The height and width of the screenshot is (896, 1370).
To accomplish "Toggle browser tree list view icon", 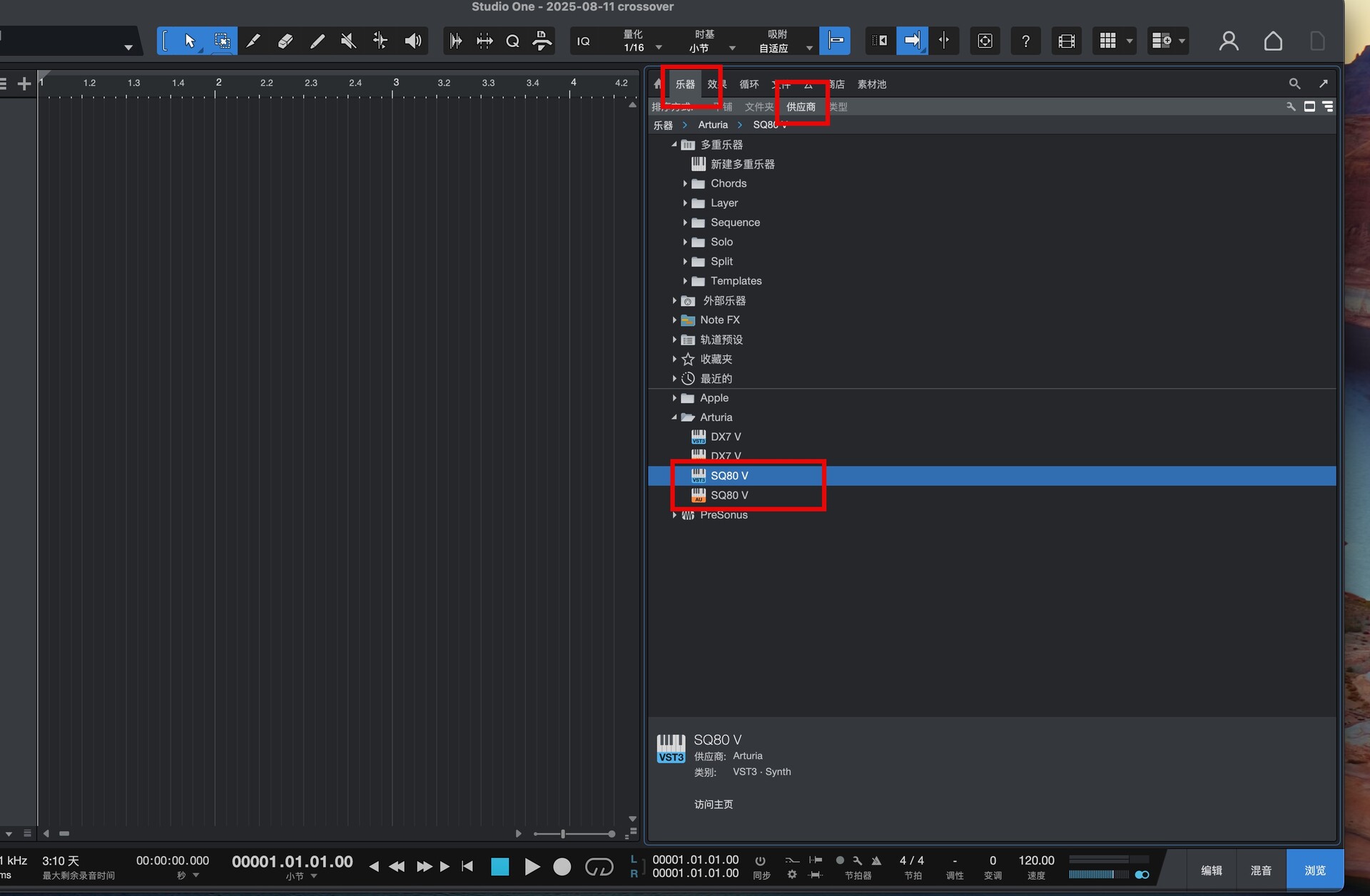I will [x=1327, y=106].
